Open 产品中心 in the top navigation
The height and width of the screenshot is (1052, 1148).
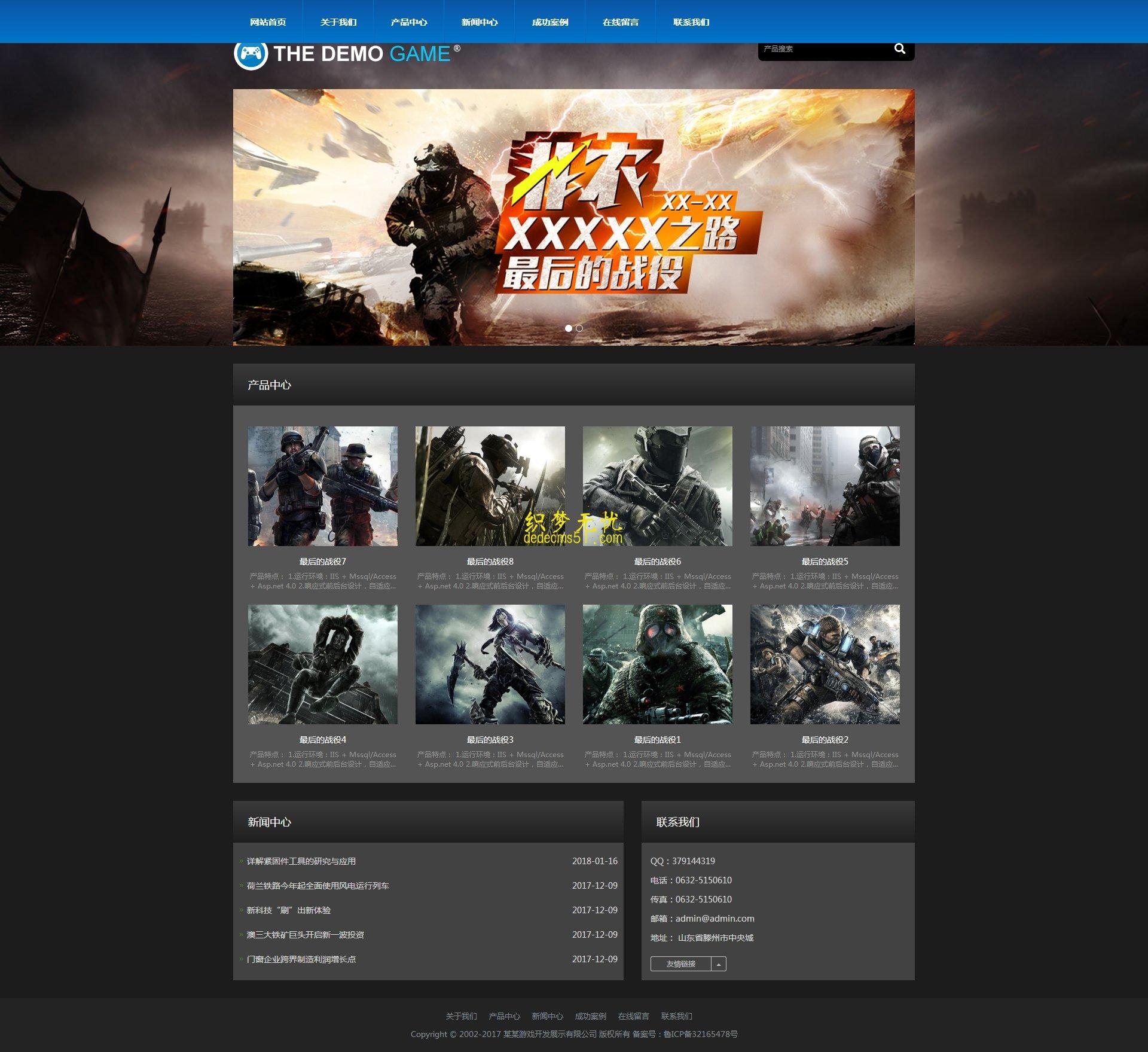pos(409,22)
